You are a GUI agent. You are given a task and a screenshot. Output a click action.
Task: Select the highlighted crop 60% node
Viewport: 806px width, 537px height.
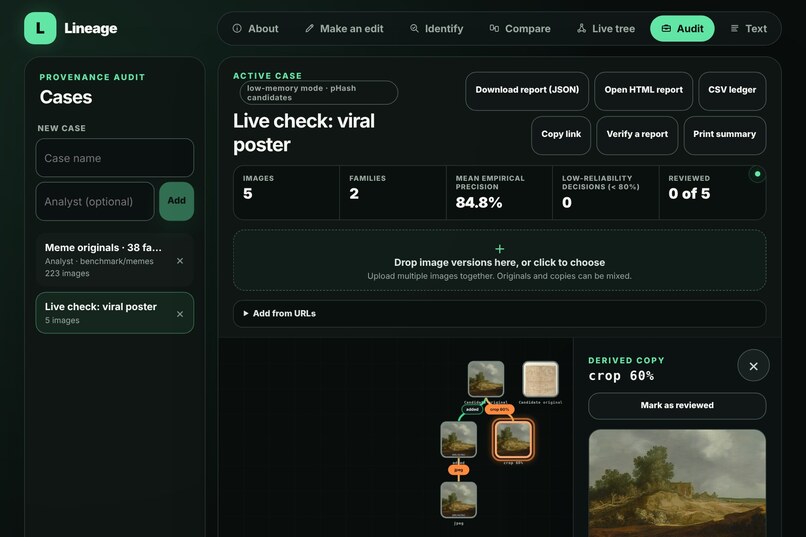point(513,439)
